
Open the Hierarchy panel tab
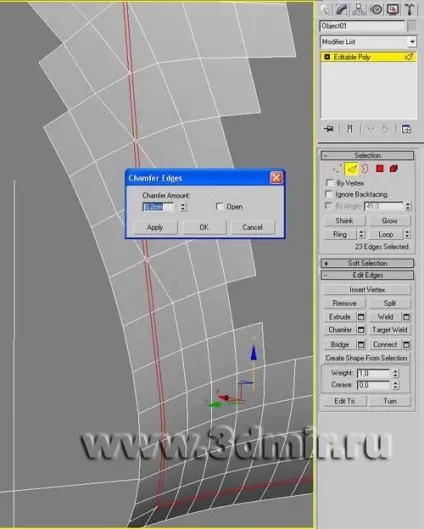[x=359, y=9]
